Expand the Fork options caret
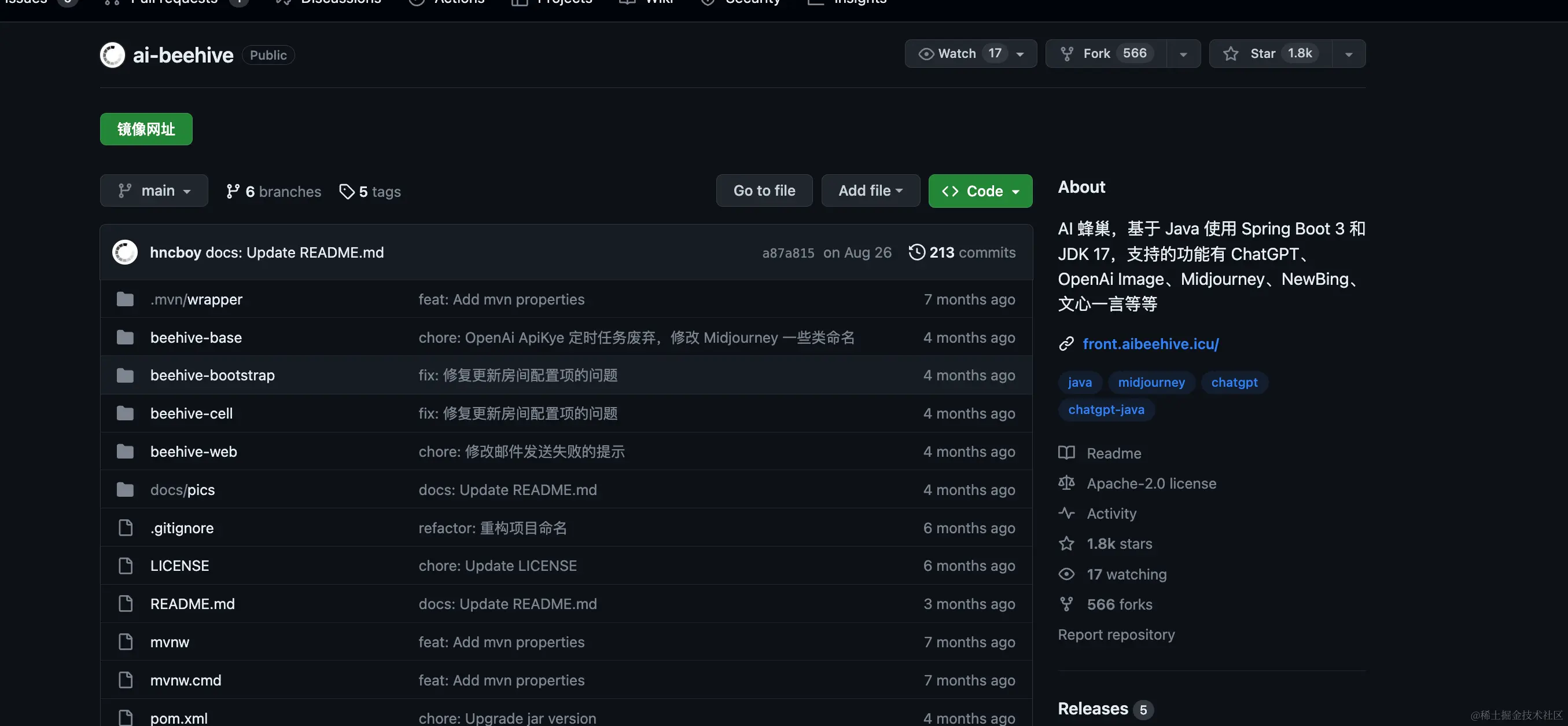The width and height of the screenshot is (1568, 726). [x=1183, y=54]
